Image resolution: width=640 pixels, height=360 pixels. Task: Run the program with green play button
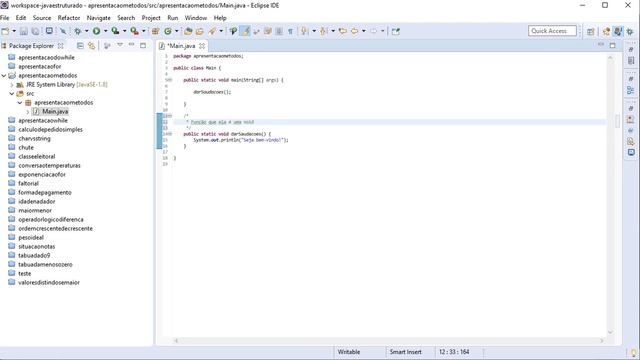pos(96,31)
